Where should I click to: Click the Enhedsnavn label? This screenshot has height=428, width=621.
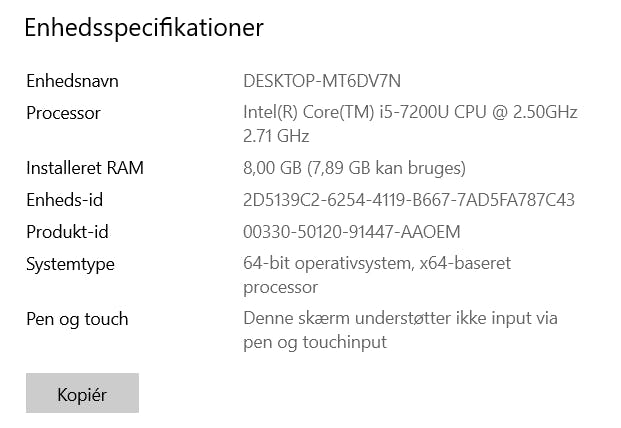[x=72, y=81]
